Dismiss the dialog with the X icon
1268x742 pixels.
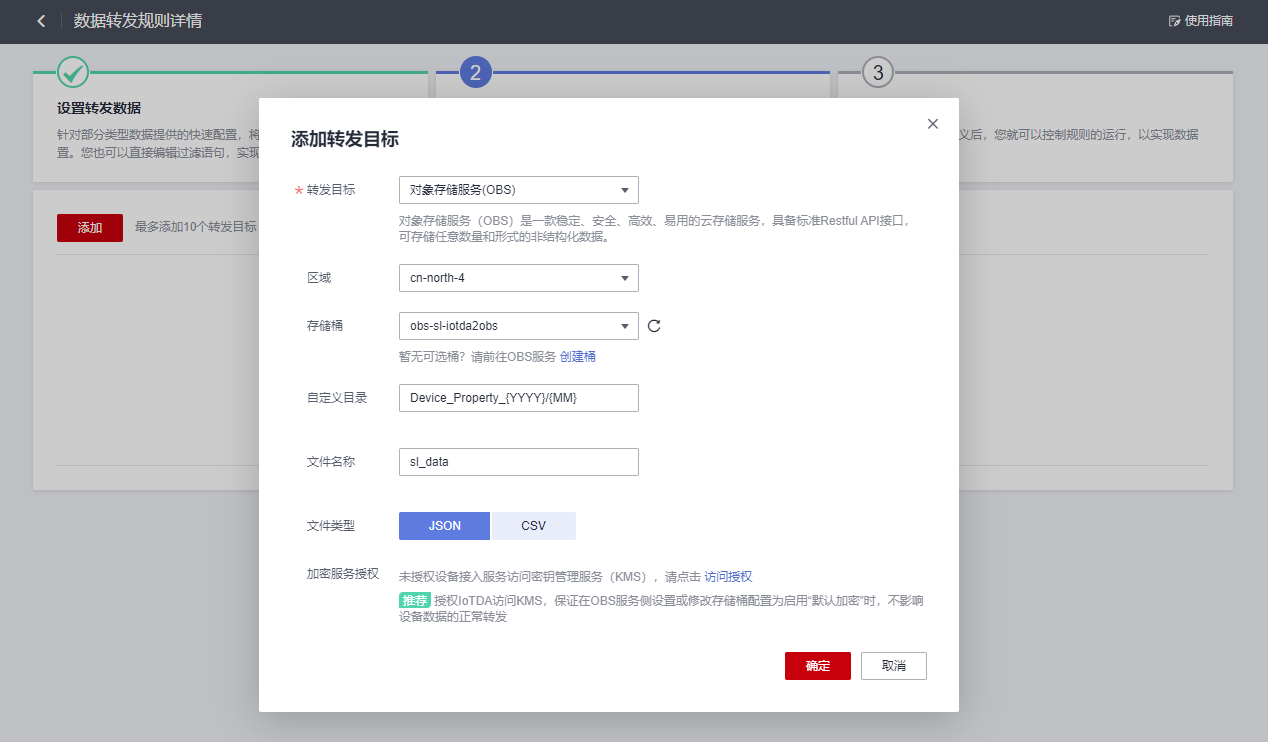pyautogui.click(x=933, y=123)
